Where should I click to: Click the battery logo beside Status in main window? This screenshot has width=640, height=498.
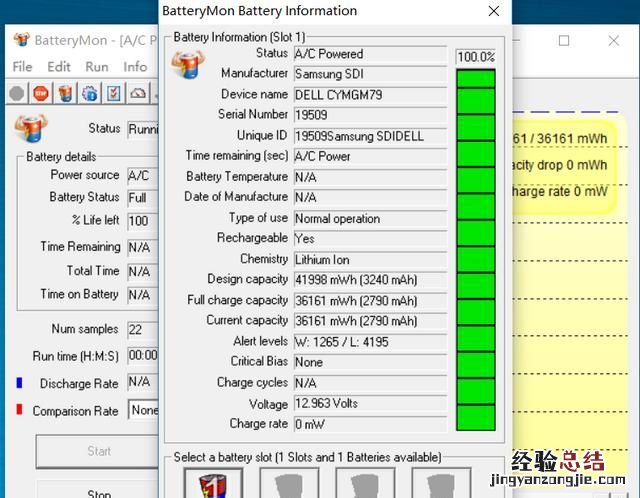(x=31, y=129)
